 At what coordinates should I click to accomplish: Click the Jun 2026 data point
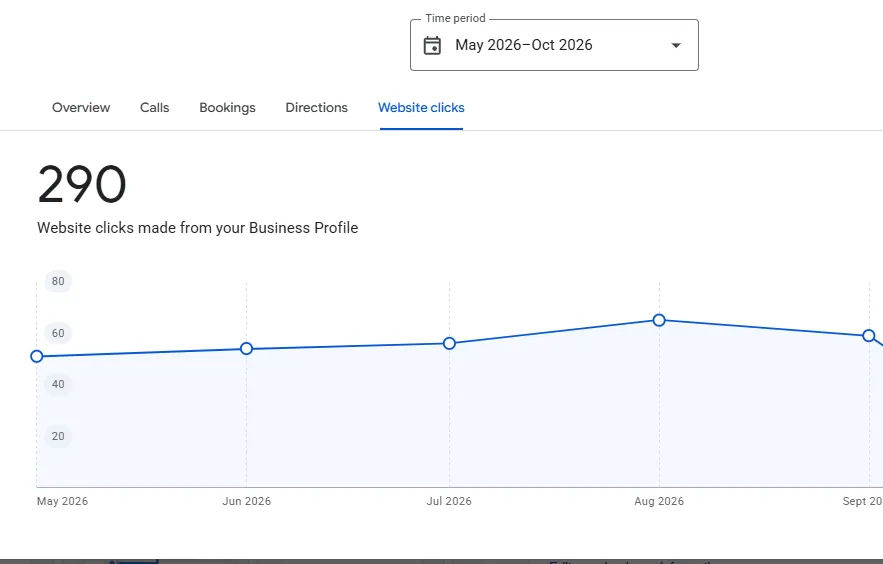246,348
